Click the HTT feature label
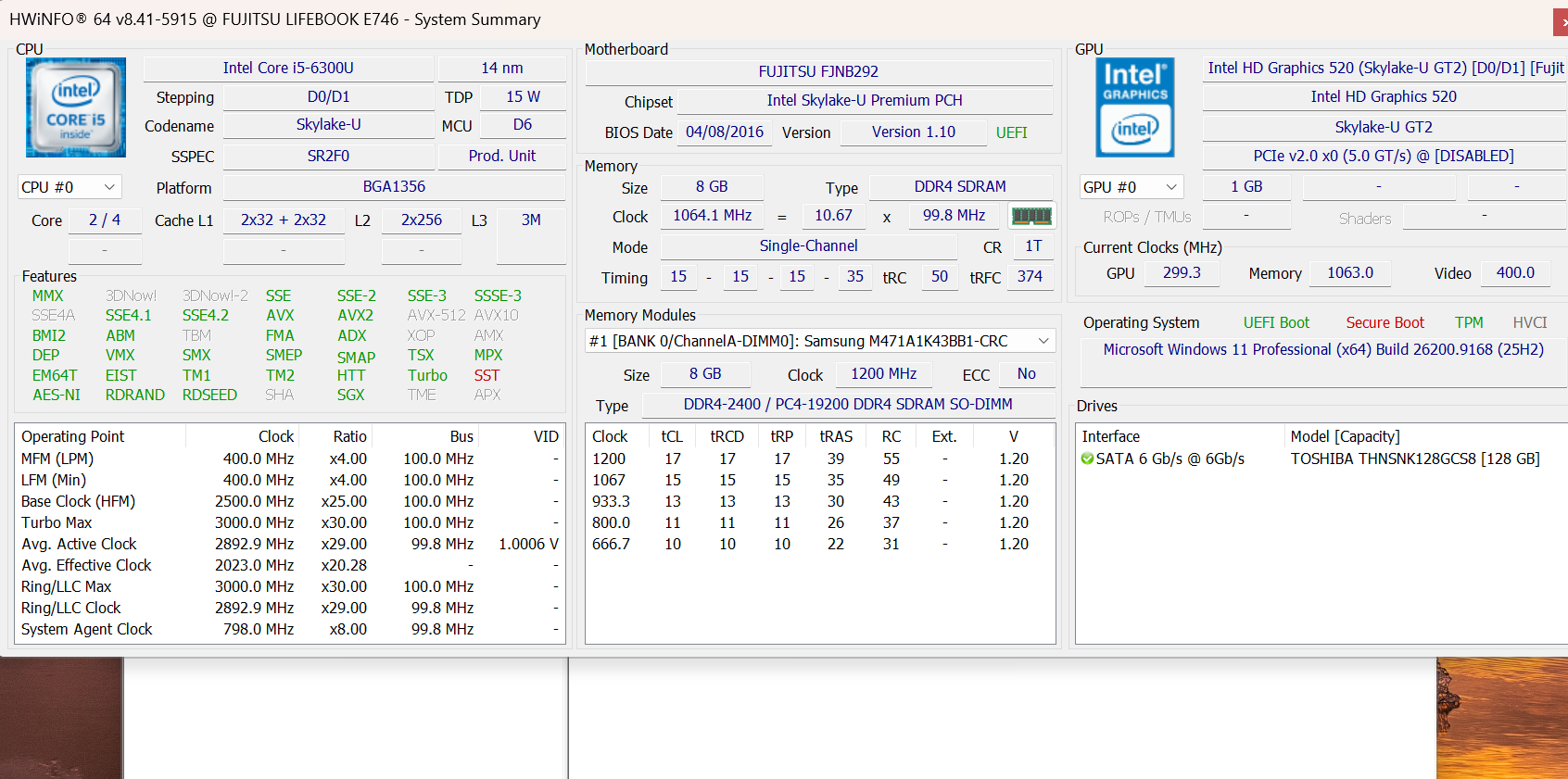 point(351,375)
